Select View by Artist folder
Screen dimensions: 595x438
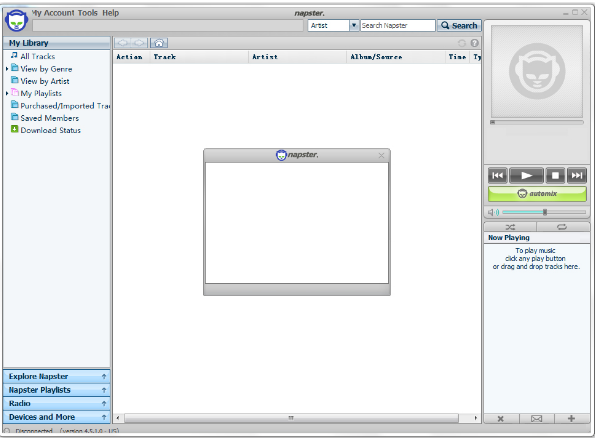[x=44, y=81]
